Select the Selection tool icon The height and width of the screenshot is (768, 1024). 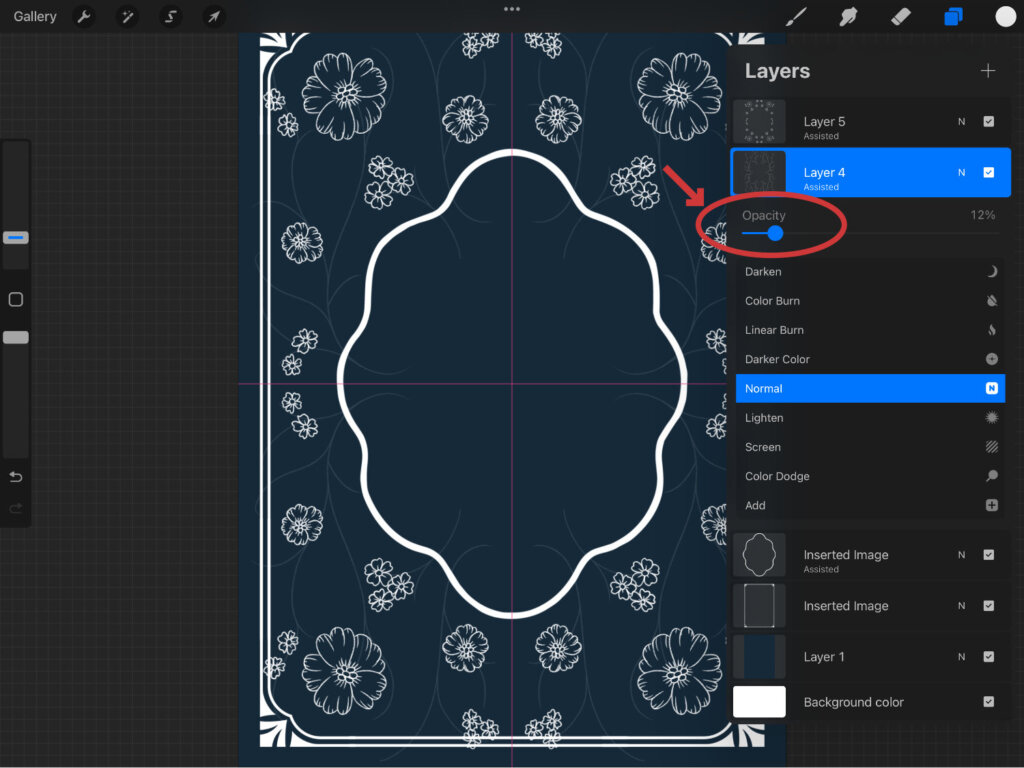click(x=171, y=17)
